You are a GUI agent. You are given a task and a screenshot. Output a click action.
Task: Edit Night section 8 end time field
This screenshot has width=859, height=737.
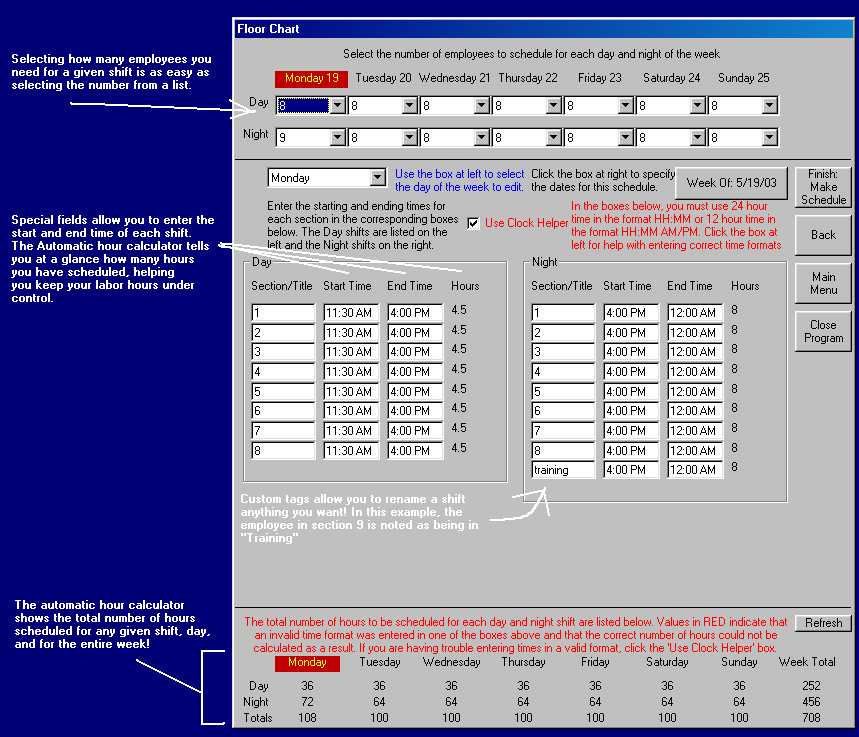point(695,450)
